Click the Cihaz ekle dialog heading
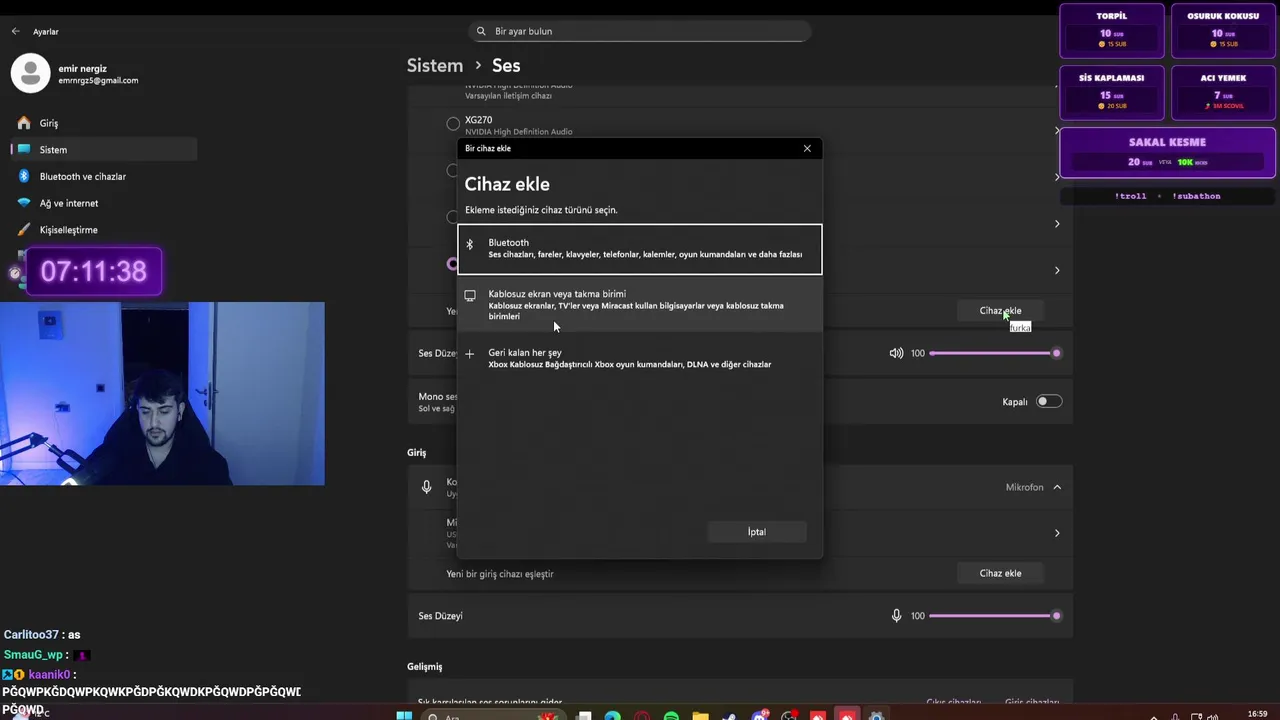The image size is (1280, 720). click(x=507, y=184)
